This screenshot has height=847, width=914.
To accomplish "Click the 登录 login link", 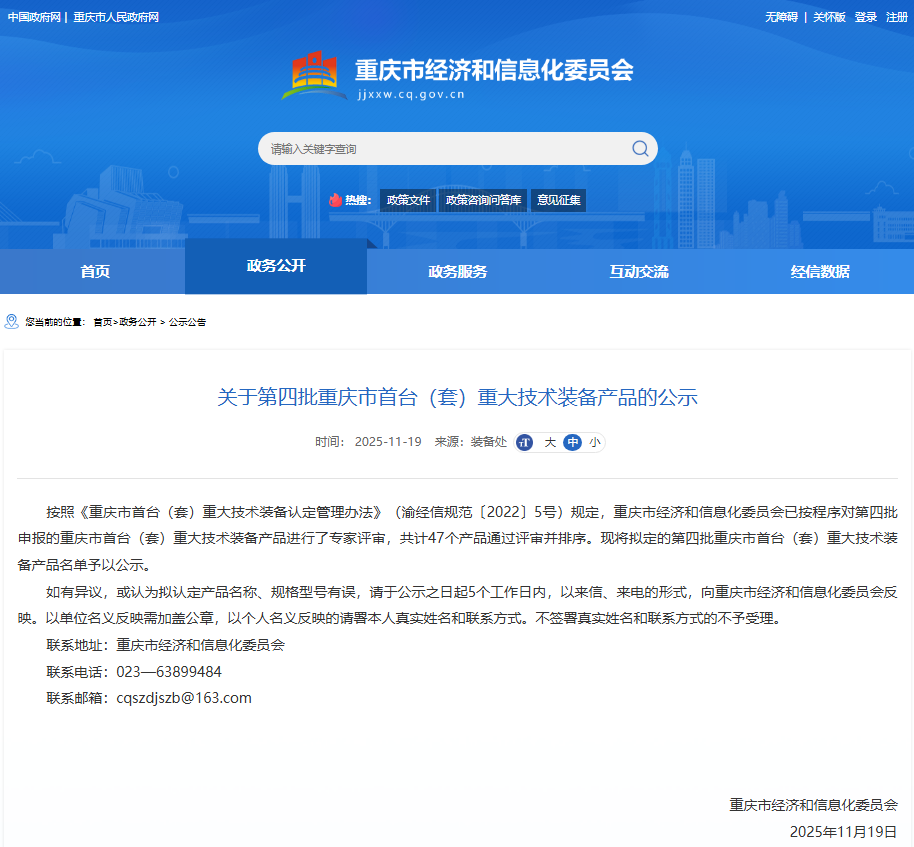I will click(865, 17).
